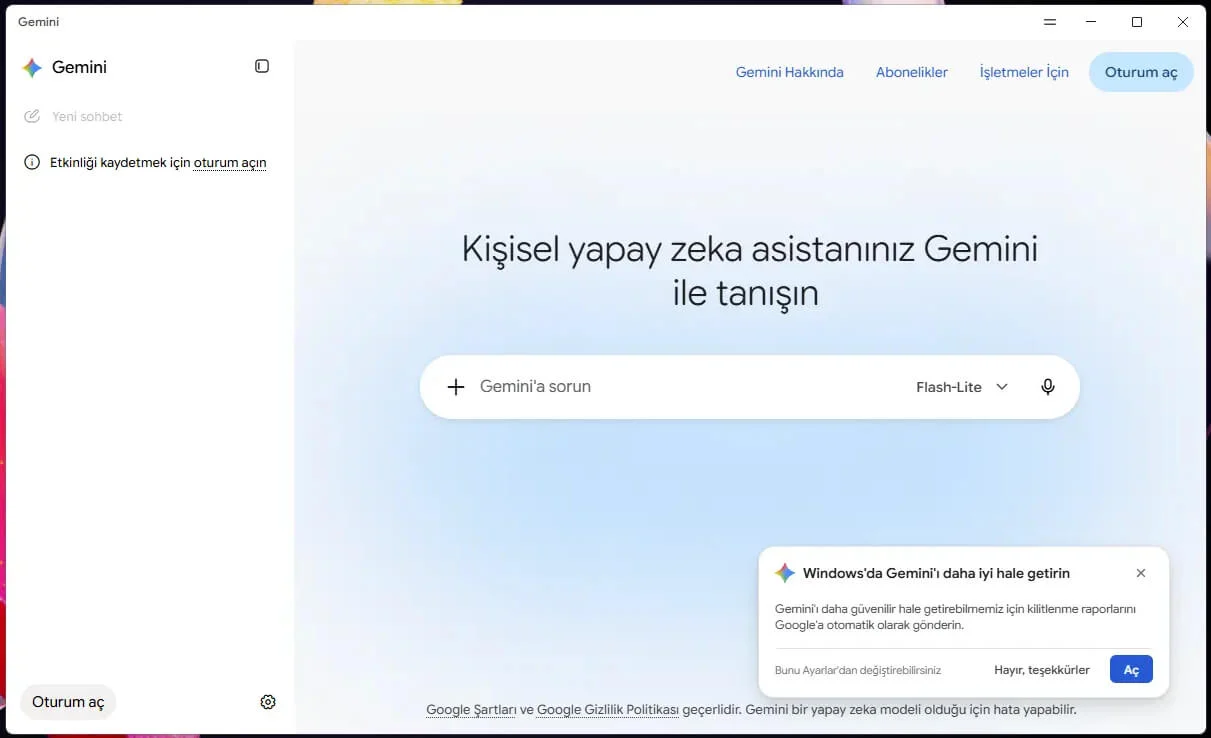Screen dimensions: 1211x738
Task: Open settings gear in sidebar bottom
Action: [x=268, y=702]
